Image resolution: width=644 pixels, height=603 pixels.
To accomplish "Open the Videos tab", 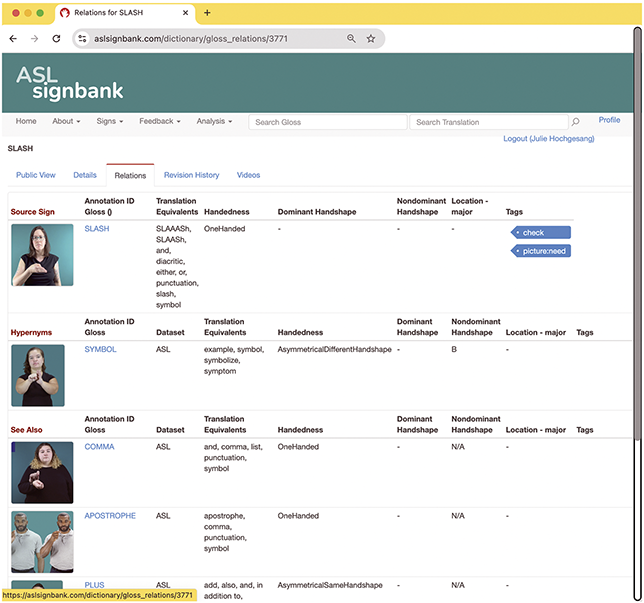I will tap(248, 175).
